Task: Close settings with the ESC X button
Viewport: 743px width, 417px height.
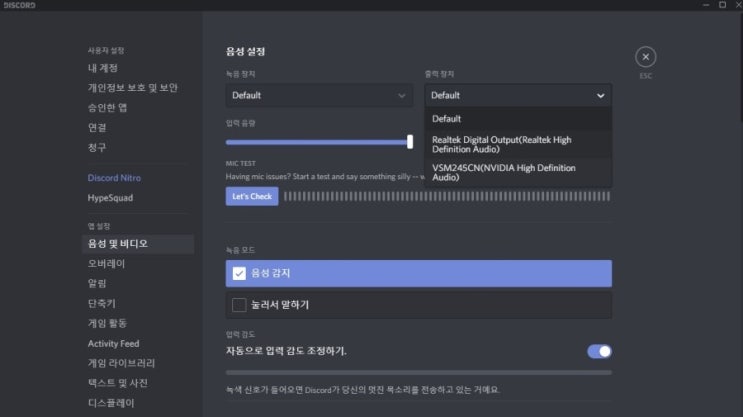Action: coord(645,57)
